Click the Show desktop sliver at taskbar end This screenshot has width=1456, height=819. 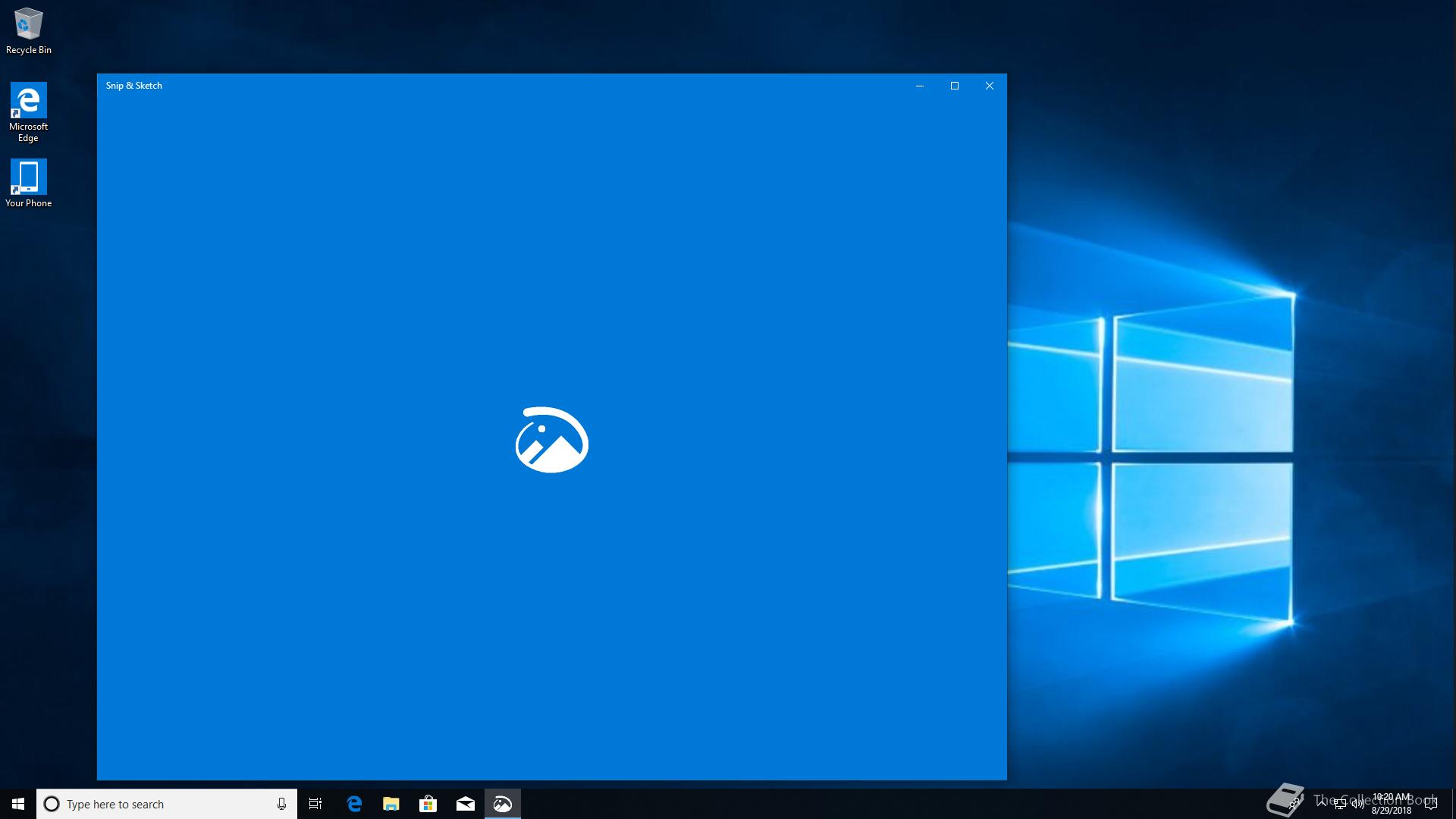[x=1454, y=804]
